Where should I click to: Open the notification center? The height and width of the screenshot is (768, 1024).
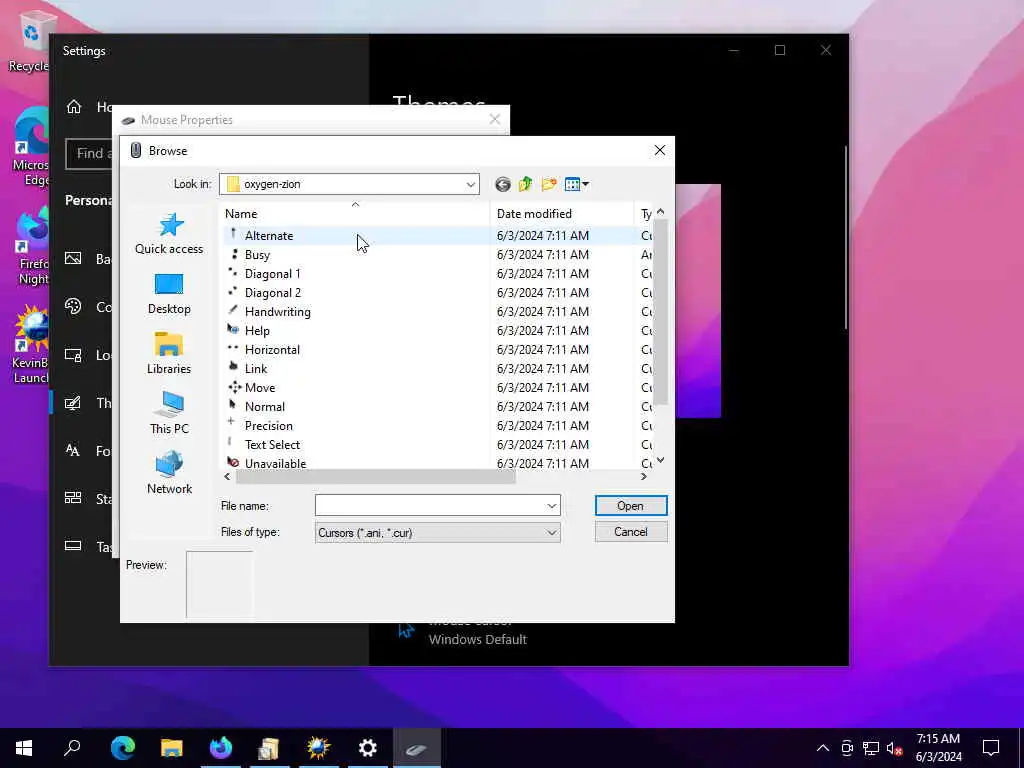coord(991,748)
